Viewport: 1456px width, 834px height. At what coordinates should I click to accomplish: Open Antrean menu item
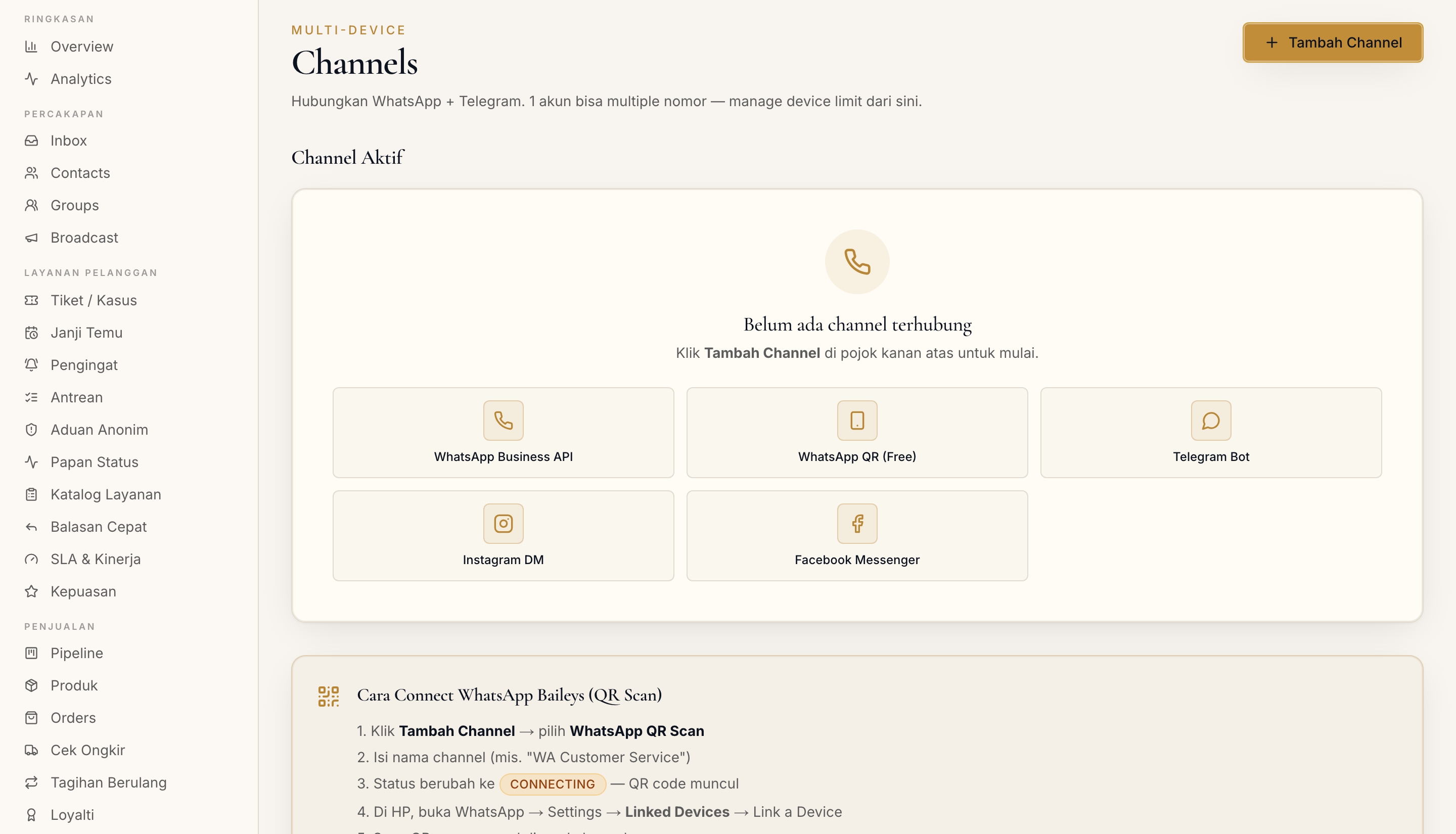click(129, 397)
